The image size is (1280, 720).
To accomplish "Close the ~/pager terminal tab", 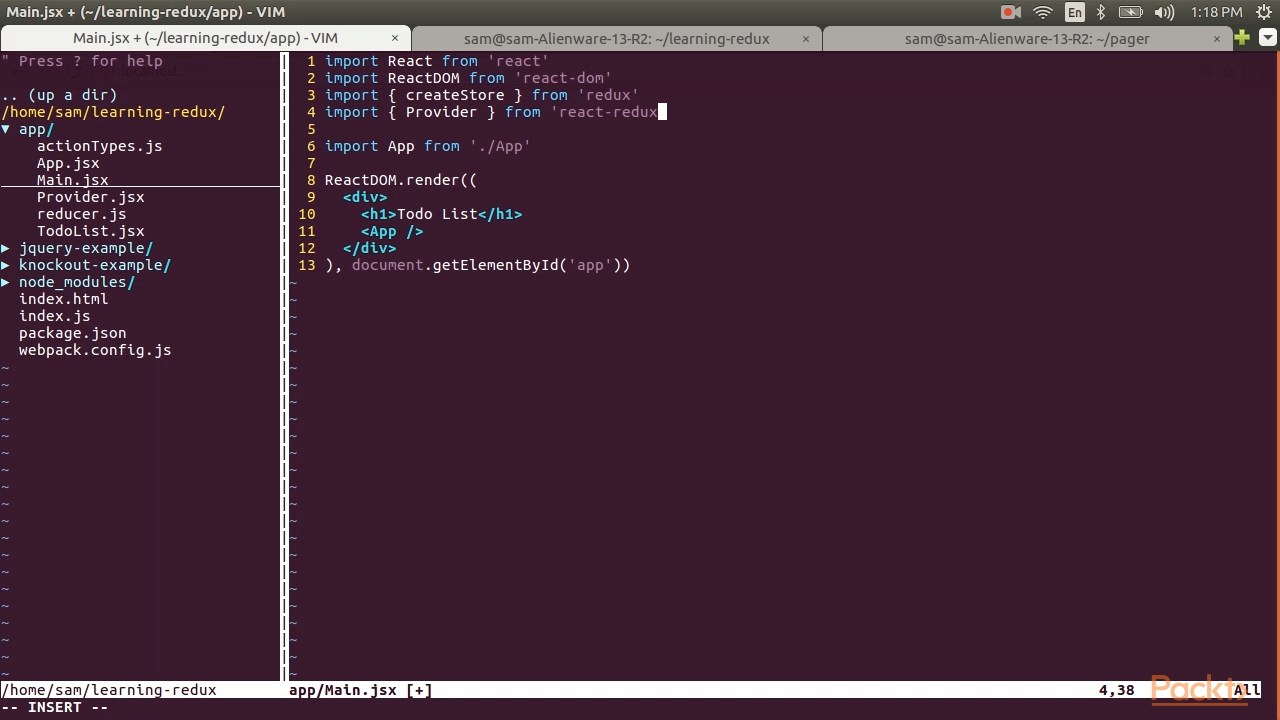I will 1217,38.
